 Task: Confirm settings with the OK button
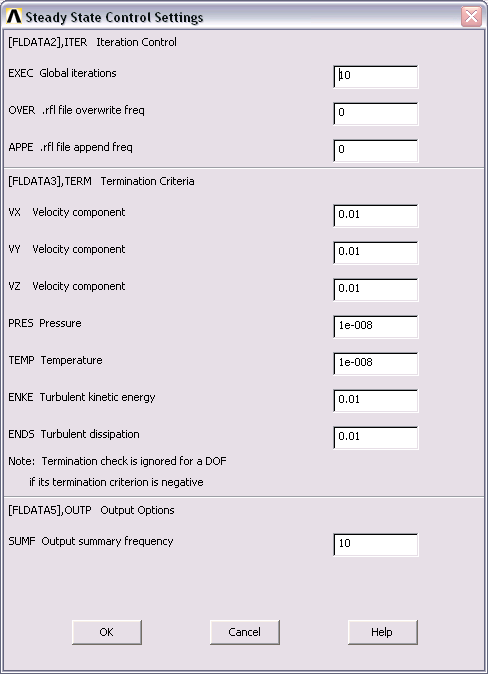point(107,632)
